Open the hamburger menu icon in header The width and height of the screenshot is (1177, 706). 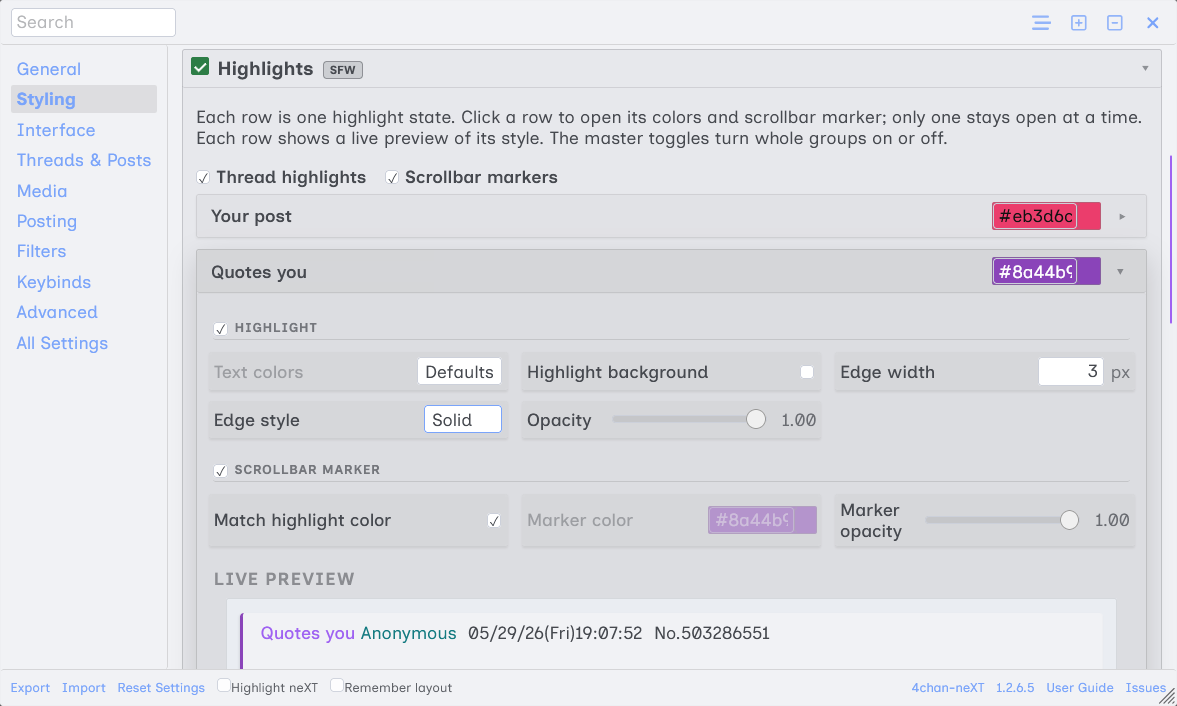point(1041,23)
